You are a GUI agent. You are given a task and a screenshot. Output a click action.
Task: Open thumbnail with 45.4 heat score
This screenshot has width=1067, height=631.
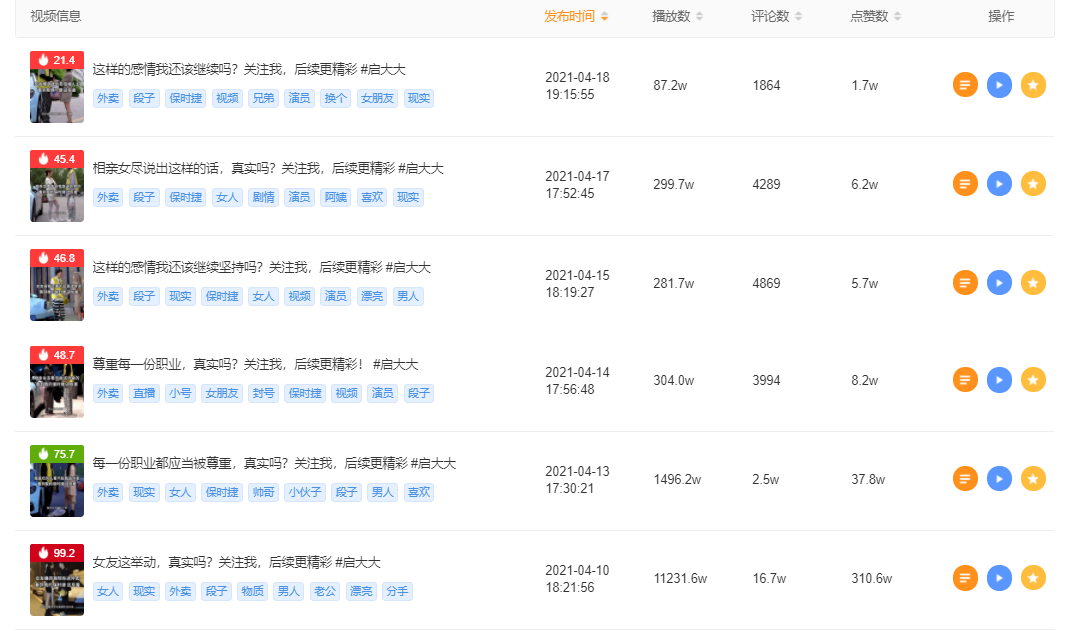pos(57,186)
